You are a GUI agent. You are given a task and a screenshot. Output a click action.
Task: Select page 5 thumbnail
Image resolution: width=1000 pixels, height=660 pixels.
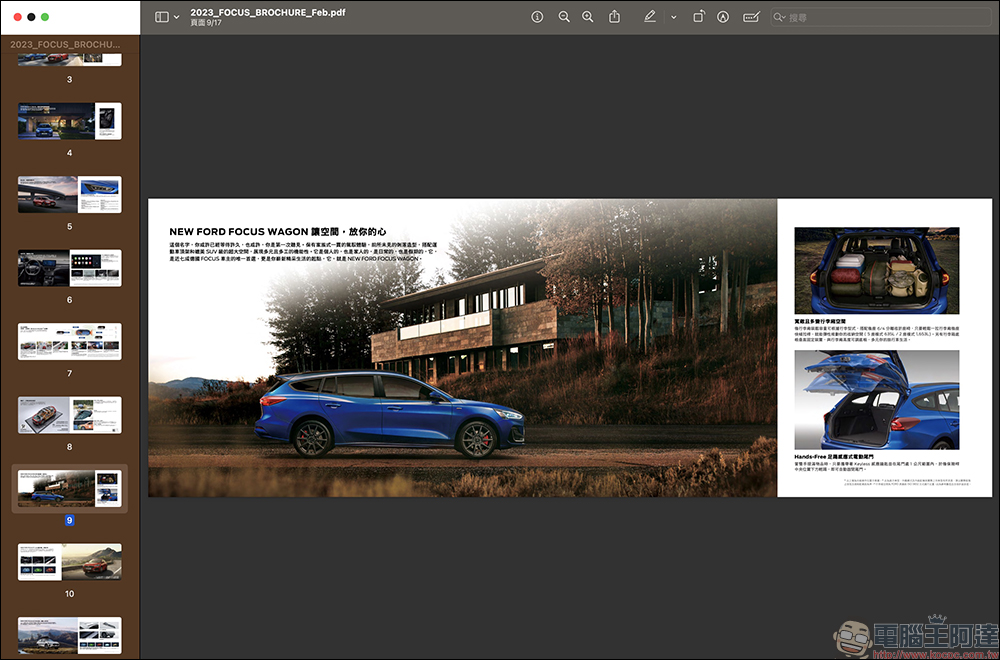[70, 194]
